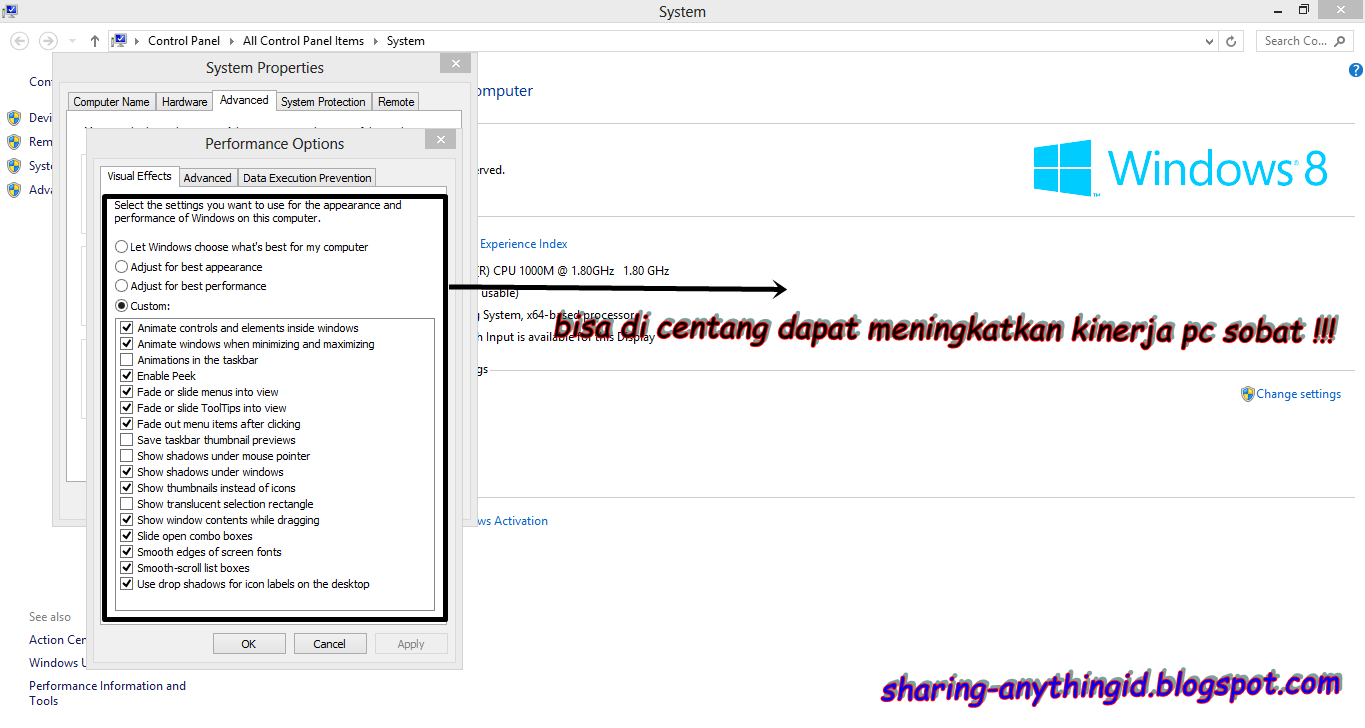Toggle the 'Enable Peek' checkbox
Image resolution: width=1365 pixels, height=728 pixels.
(x=126, y=376)
